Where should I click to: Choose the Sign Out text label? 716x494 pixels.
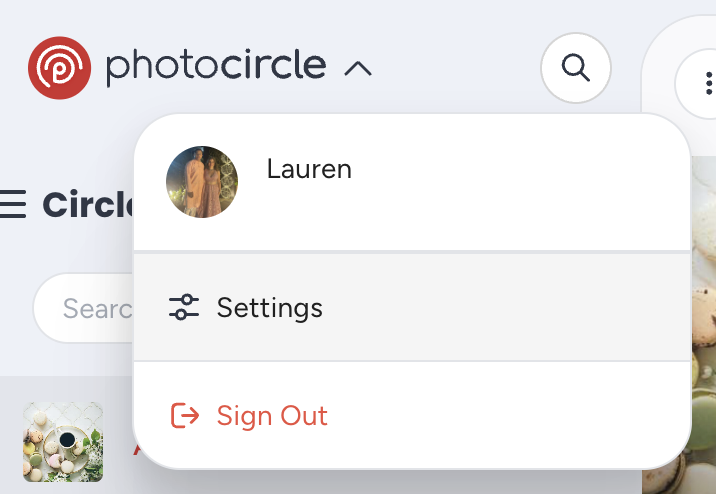point(272,415)
